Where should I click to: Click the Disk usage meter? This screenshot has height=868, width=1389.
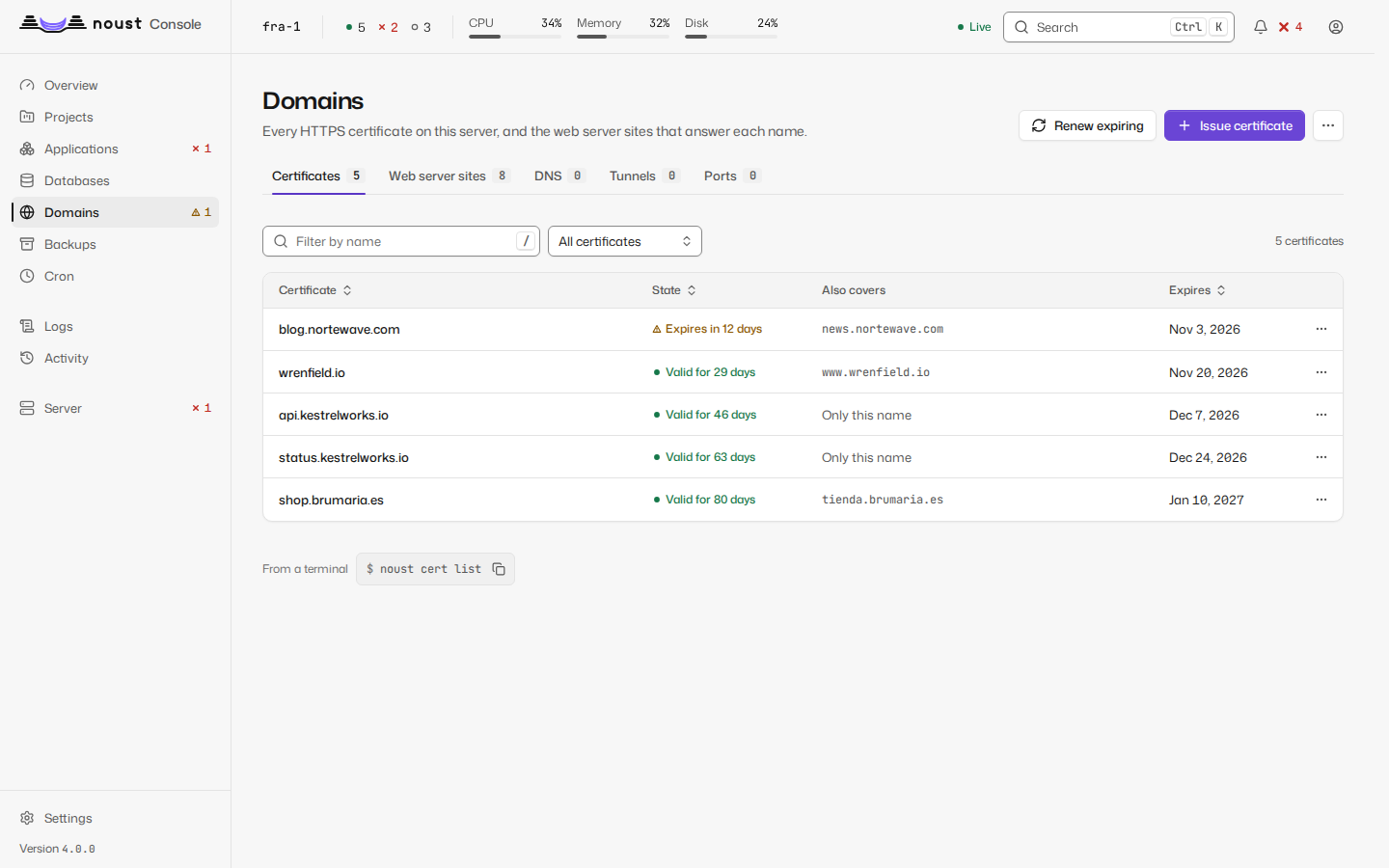point(731,27)
